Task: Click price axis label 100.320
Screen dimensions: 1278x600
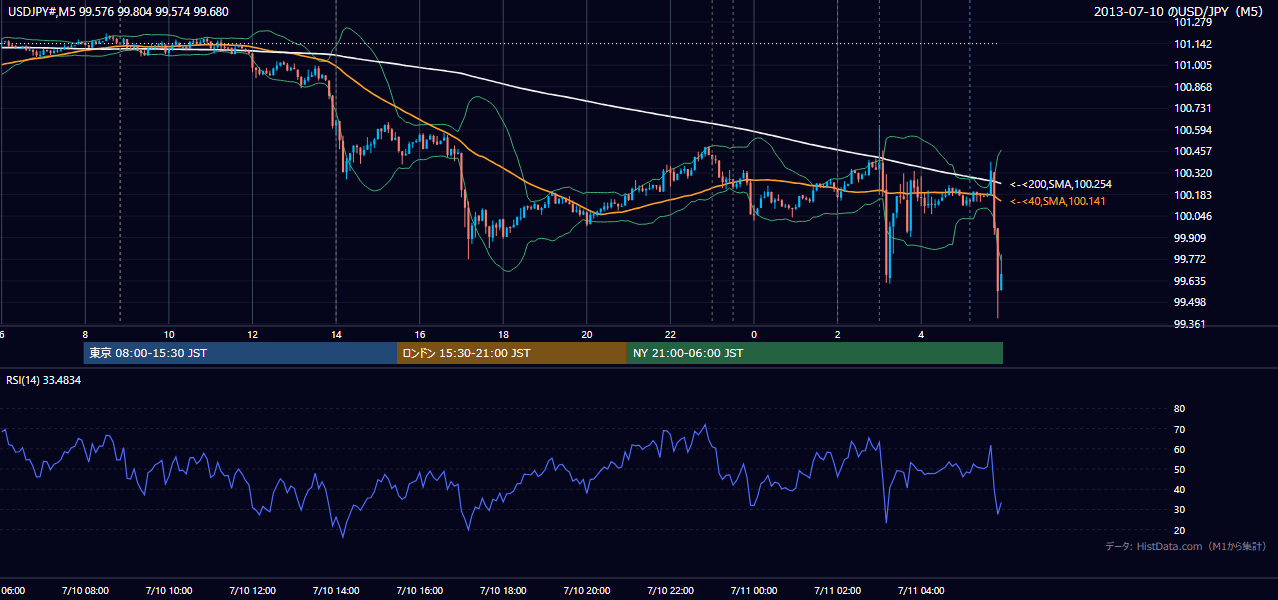Action: [x=1194, y=173]
